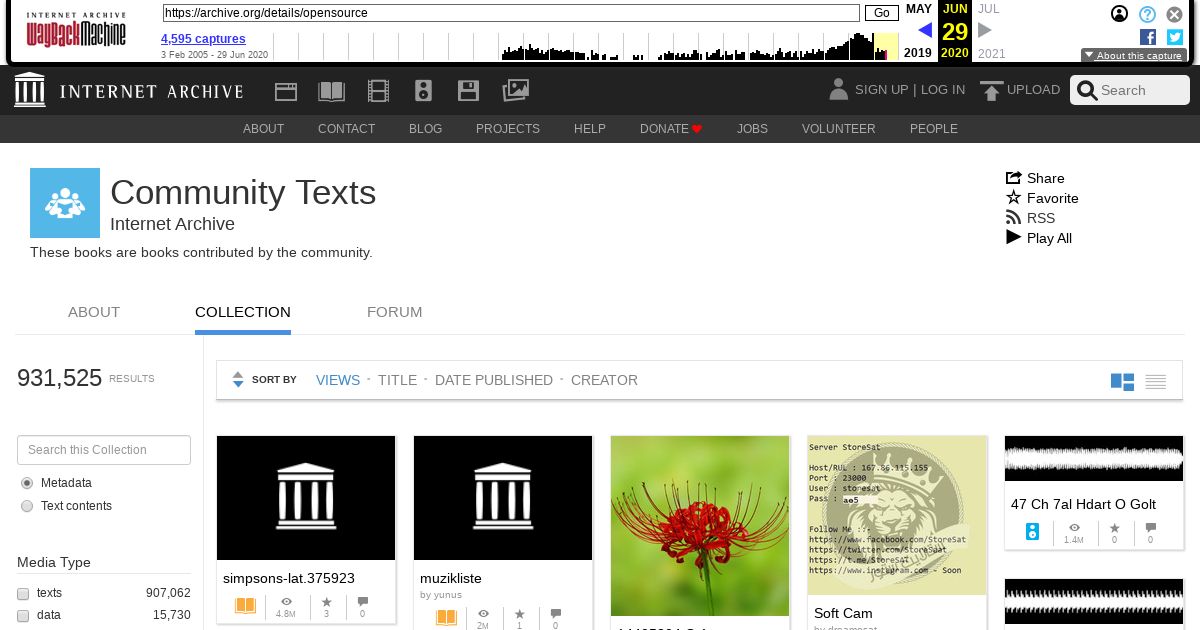Click the top Search input box
The width and height of the screenshot is (1200, 630).
1130,90
